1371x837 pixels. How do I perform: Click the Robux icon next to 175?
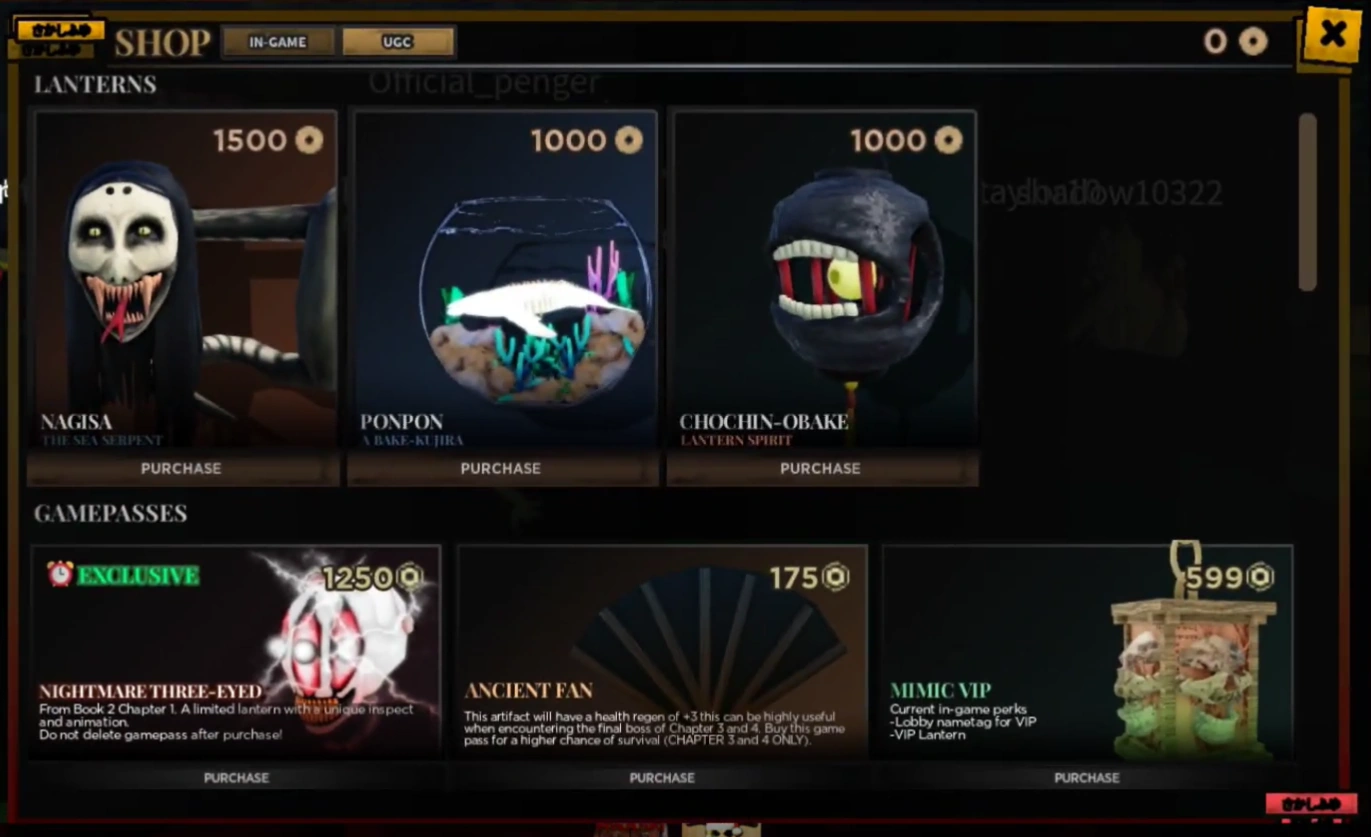tap(835, 578)
